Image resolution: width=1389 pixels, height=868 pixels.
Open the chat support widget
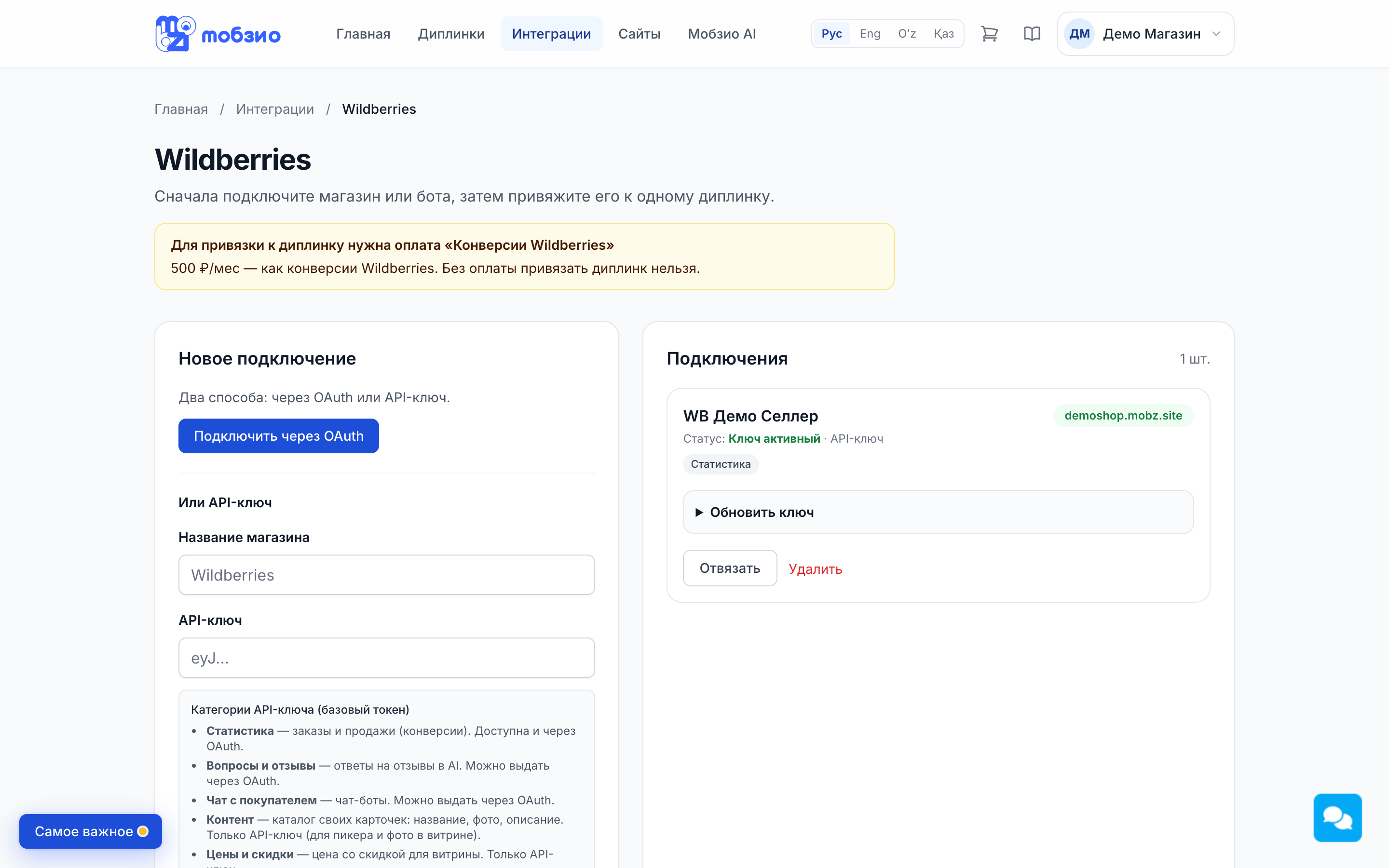coord(1337,817)
